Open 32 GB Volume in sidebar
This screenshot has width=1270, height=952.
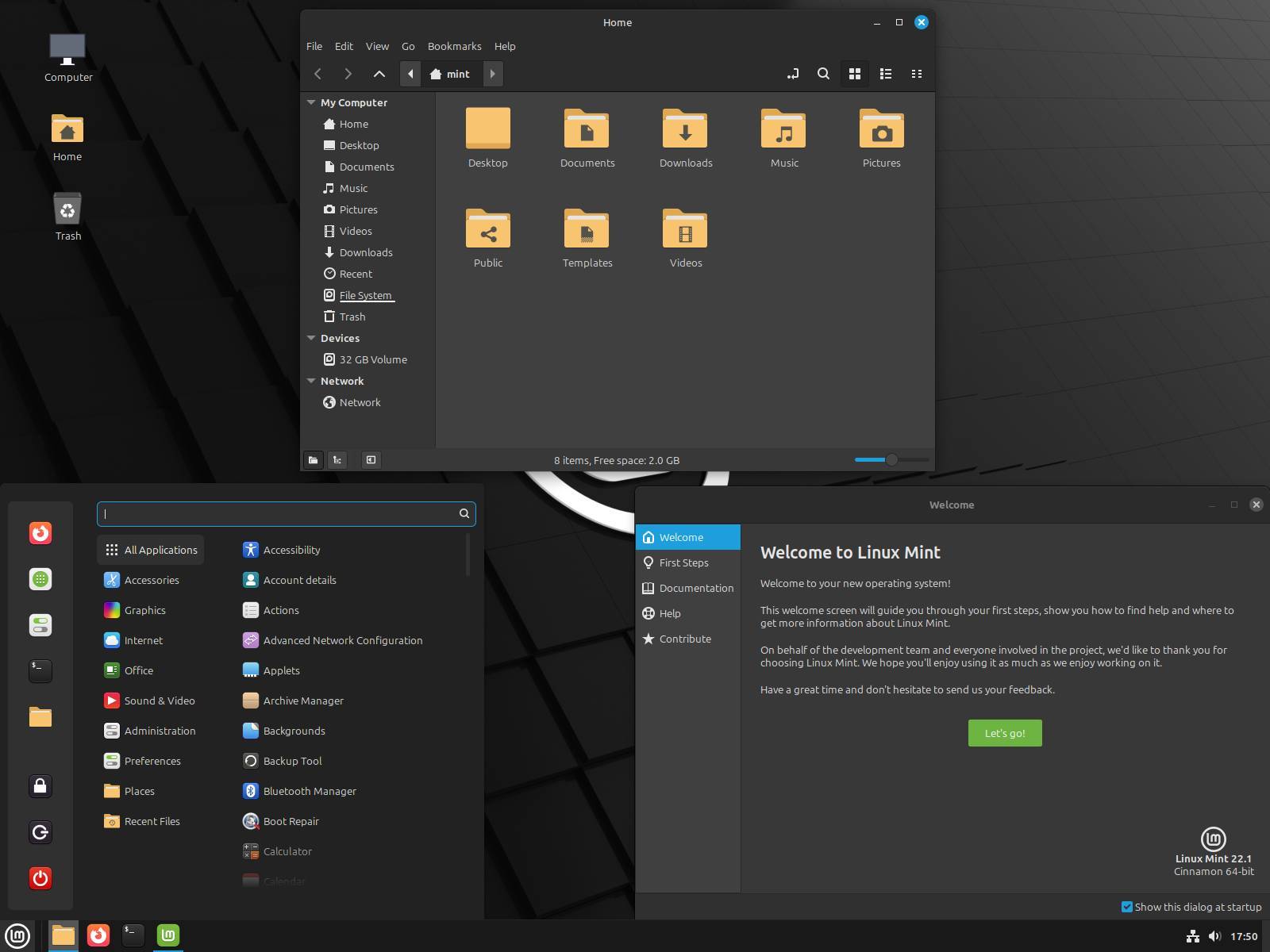[368, 359]
